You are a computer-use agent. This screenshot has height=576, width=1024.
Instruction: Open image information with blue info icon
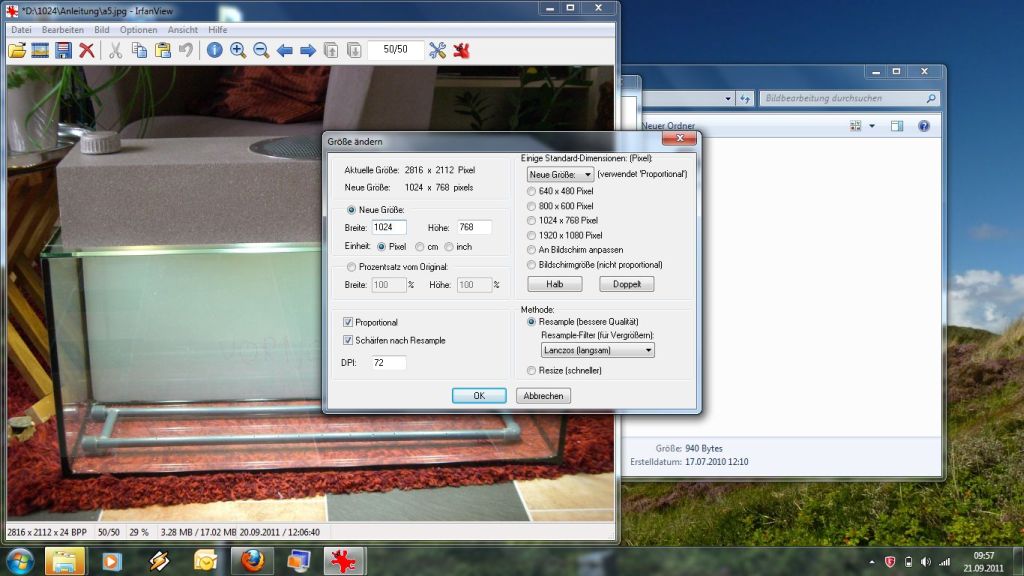tap(214, 50)
